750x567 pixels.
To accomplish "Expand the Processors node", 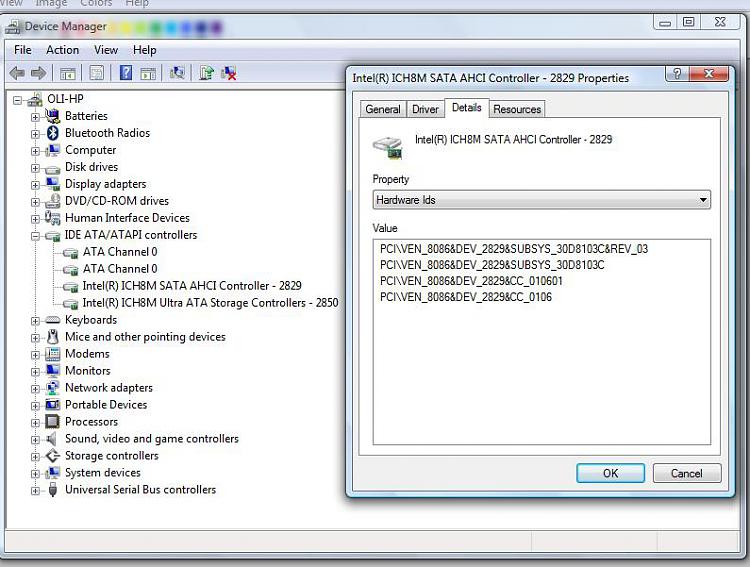I will click(x=35, y=423).
